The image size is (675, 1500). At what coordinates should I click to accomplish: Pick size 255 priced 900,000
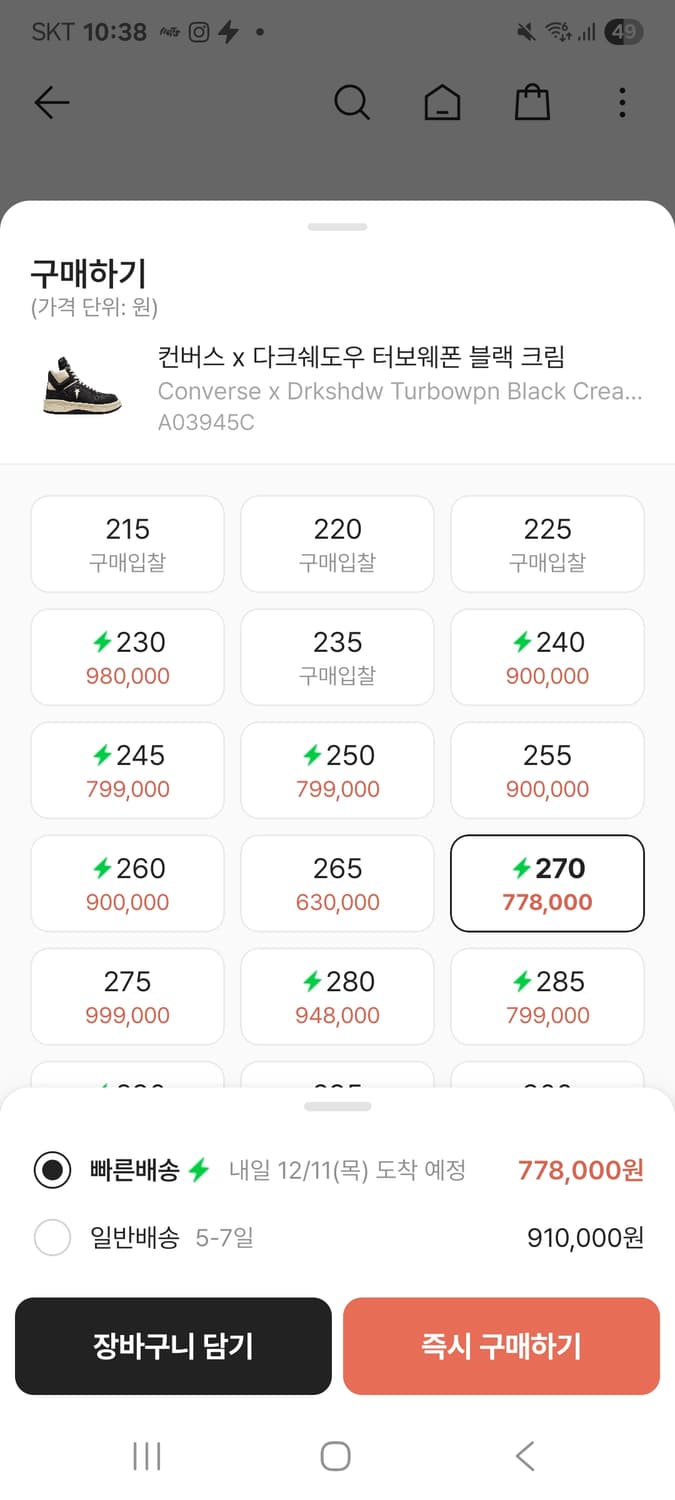[x=547, y=770]
